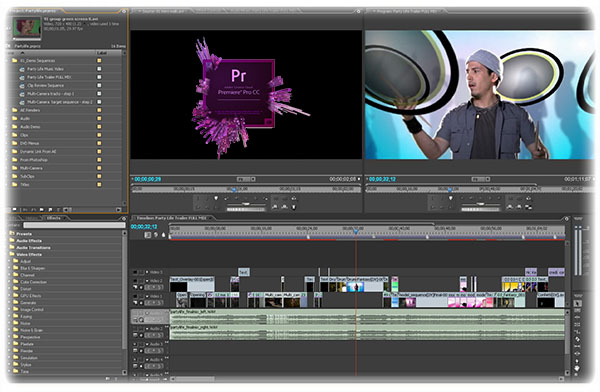The width and height of the screenshot is (600, 392).
Task: Click the Program monitor playhead on time ruler
Action: 450,189
